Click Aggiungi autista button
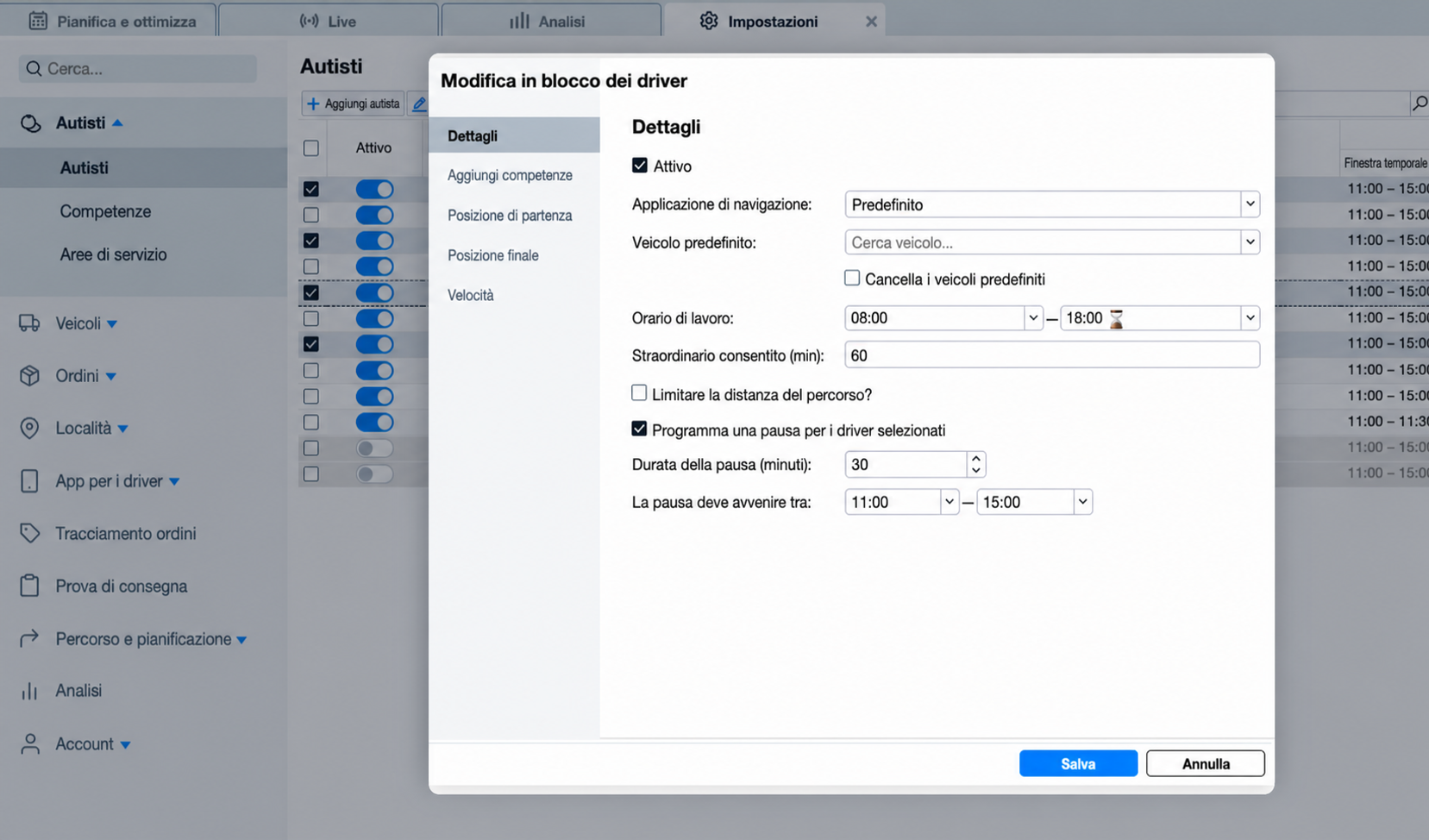The height and width of the screenshot is (840, 1429). tap(353, 103)
